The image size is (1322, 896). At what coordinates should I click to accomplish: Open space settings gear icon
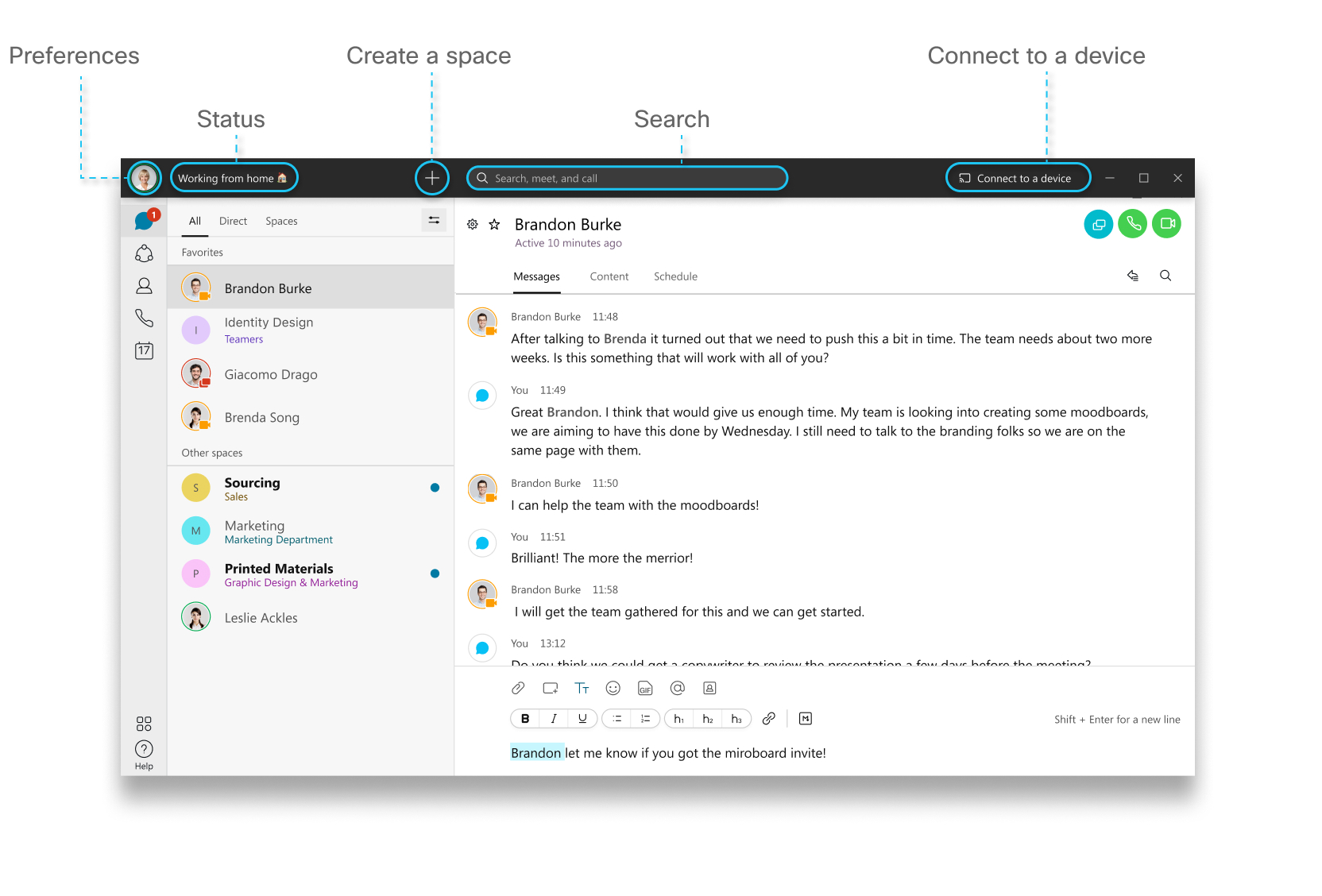[472, 225]
